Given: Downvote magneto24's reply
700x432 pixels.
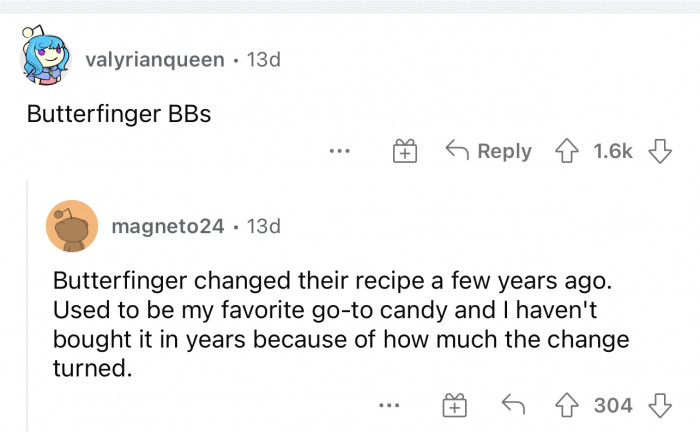Looking at the screenshot, I should [658, 405].
